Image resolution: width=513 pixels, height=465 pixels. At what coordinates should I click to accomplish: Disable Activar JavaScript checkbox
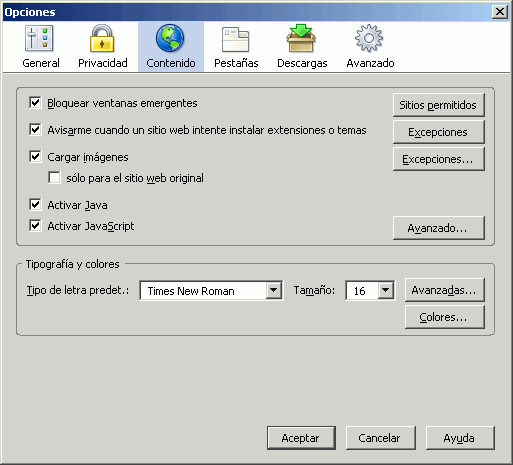point(35,226)
